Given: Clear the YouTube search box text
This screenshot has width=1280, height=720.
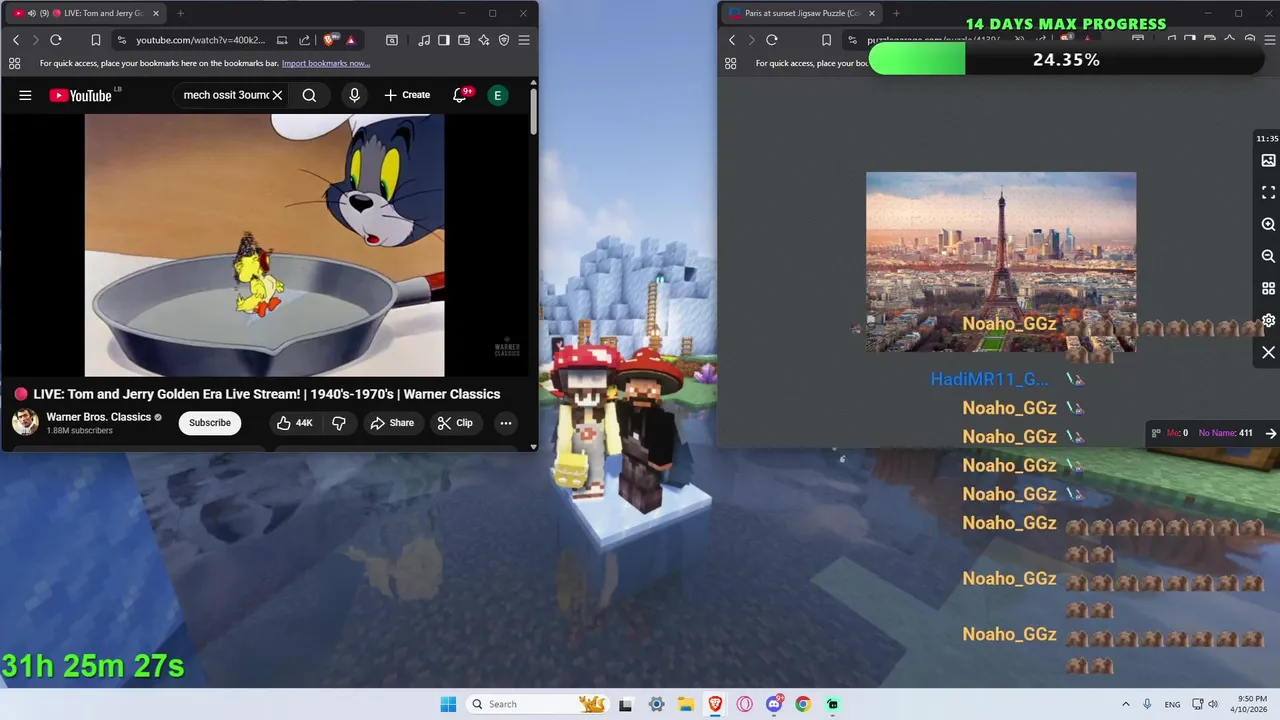Looking at the screenshot, I should point(277,95).
